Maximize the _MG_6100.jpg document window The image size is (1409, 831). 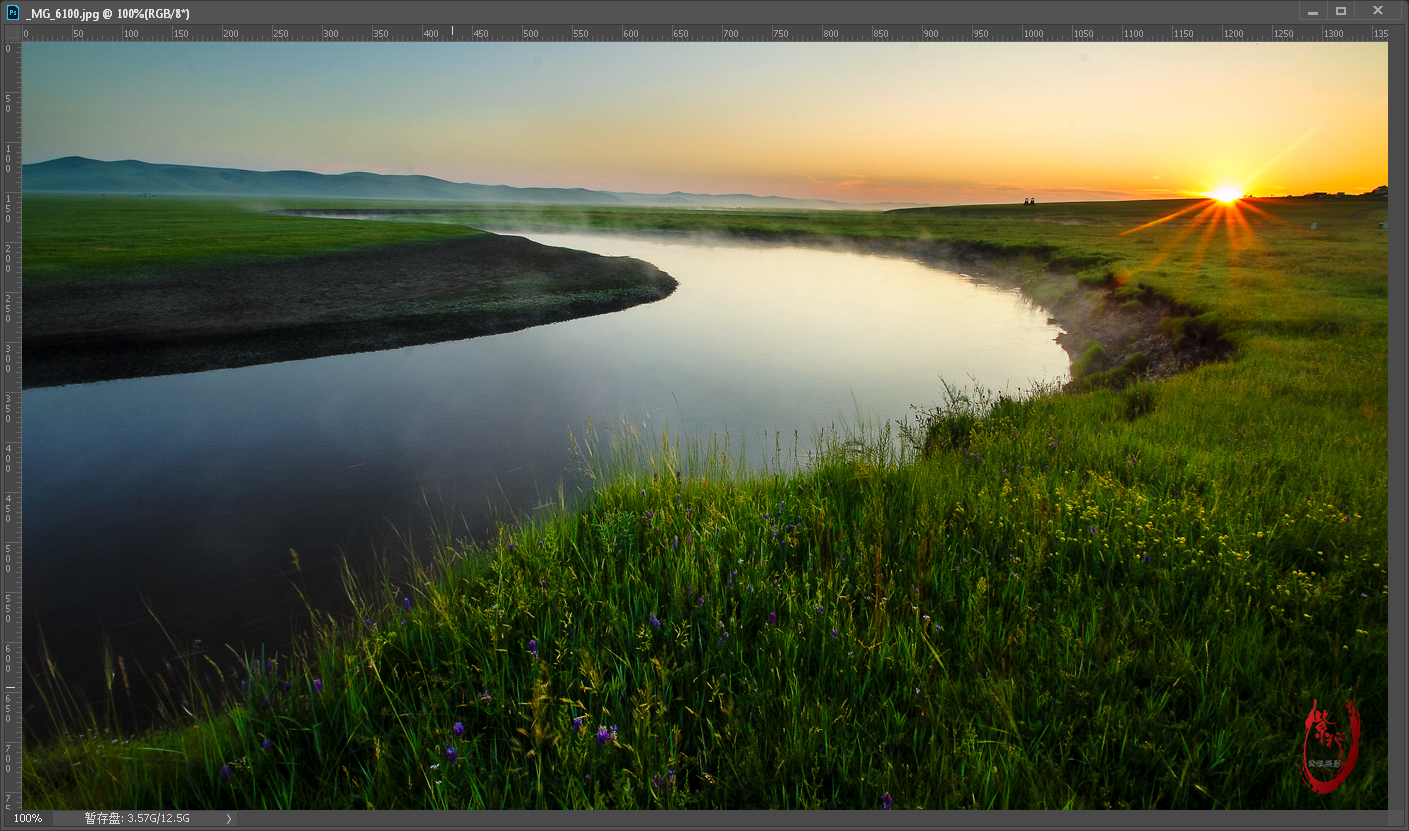pos(1341,11)
